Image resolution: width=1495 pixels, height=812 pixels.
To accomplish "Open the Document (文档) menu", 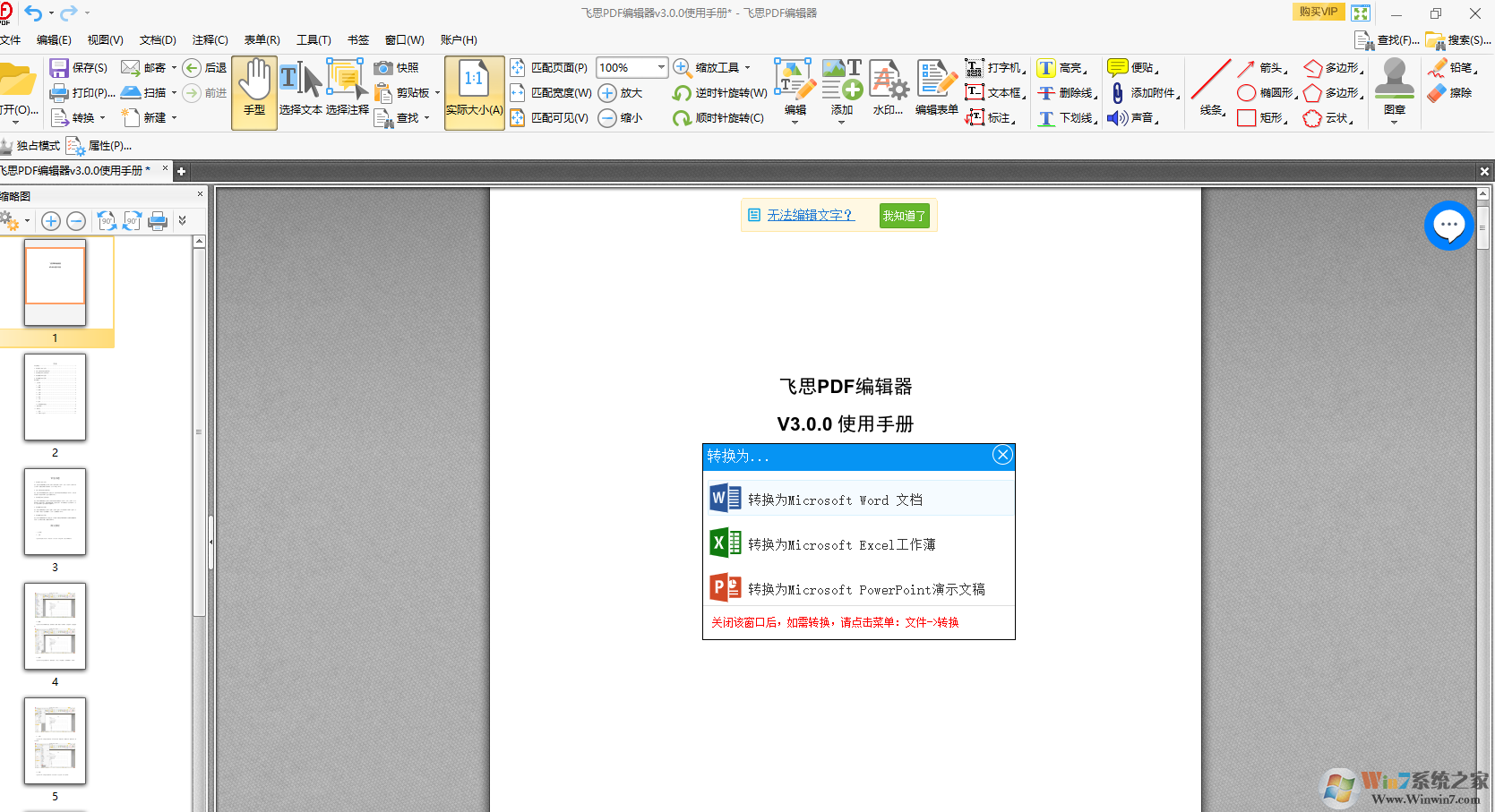I will coord(158,40).
